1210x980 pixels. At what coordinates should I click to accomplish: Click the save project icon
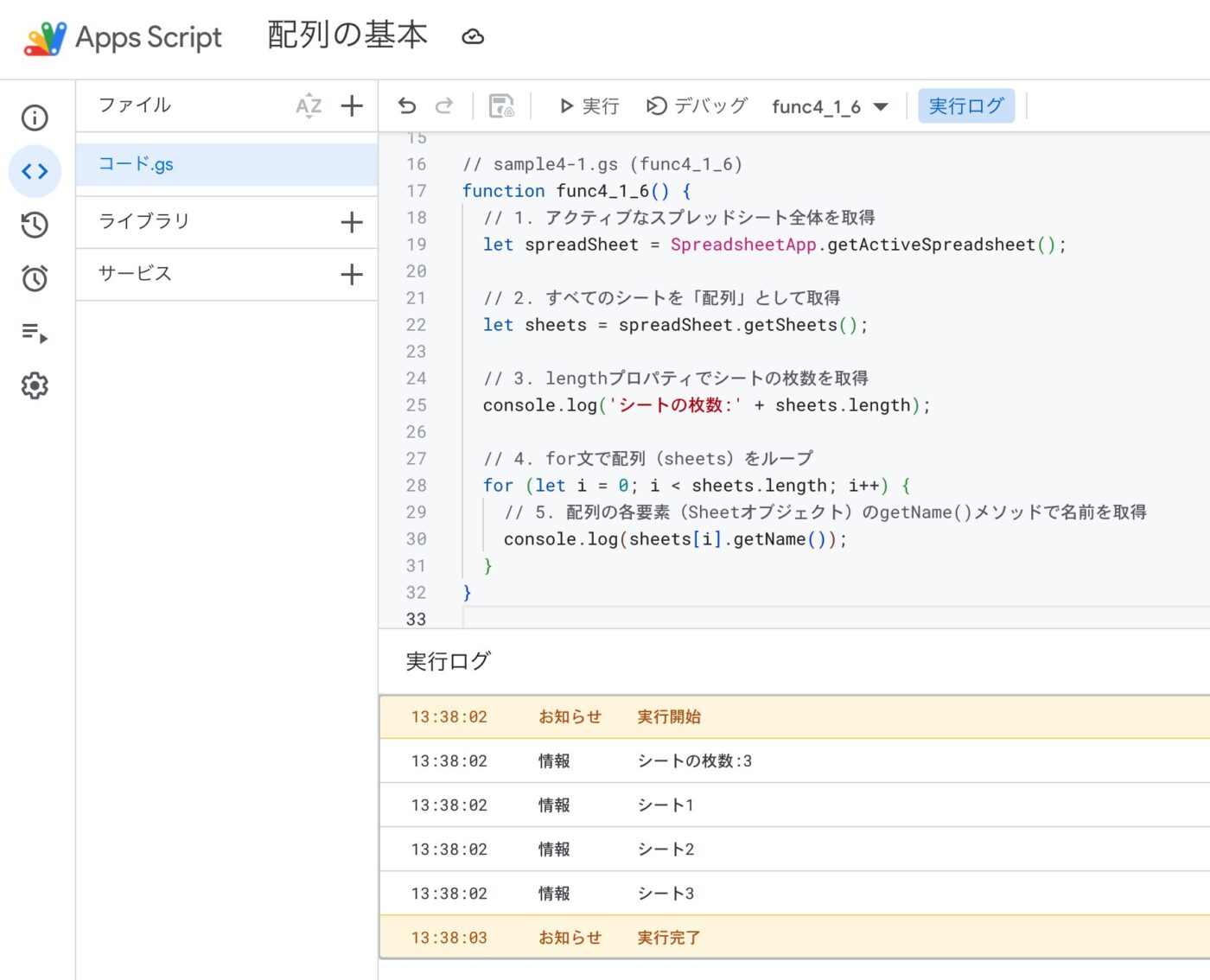click(501, 106)
